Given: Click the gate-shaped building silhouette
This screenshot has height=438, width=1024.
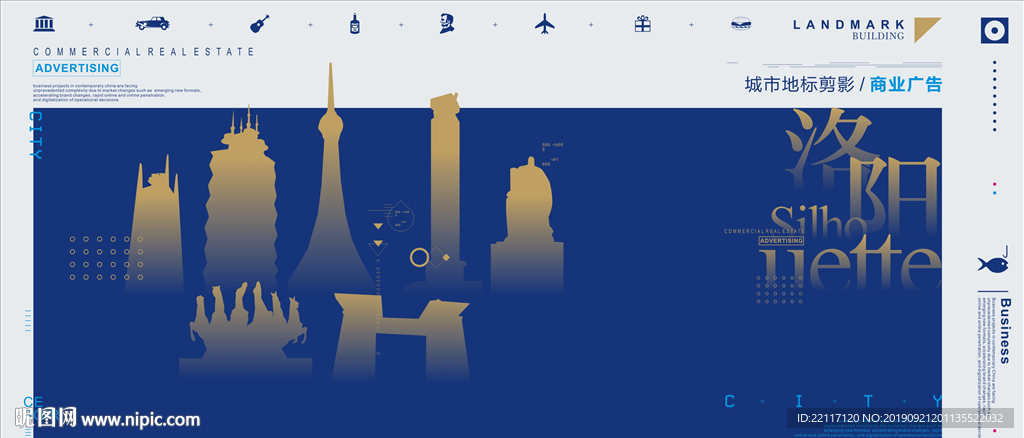Looking at the screenshot, I should 401,337.
